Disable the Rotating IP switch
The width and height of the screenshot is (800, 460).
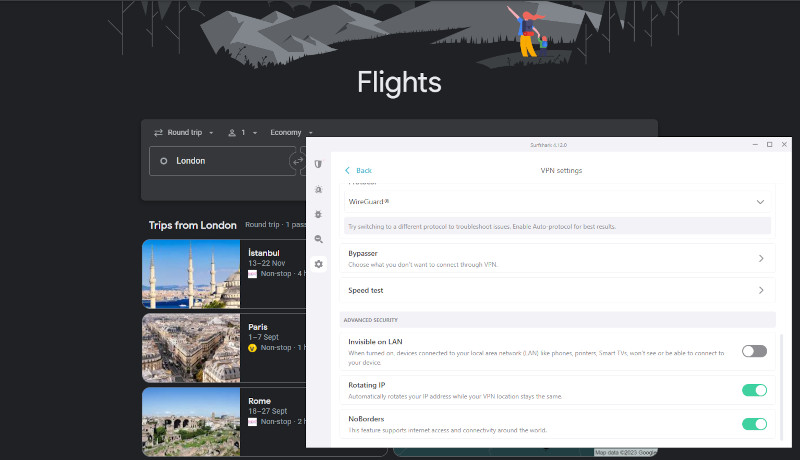tap(754, 390)
